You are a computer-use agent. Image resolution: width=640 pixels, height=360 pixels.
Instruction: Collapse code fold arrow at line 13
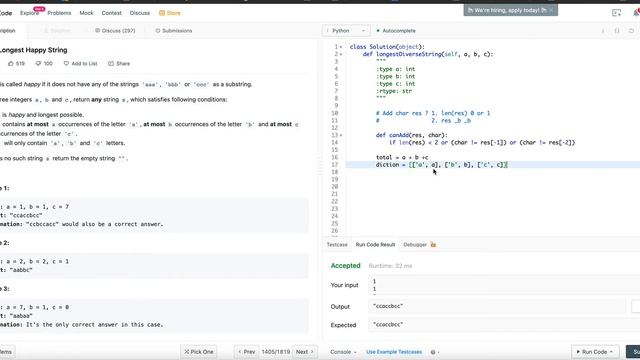pos(341,135)
